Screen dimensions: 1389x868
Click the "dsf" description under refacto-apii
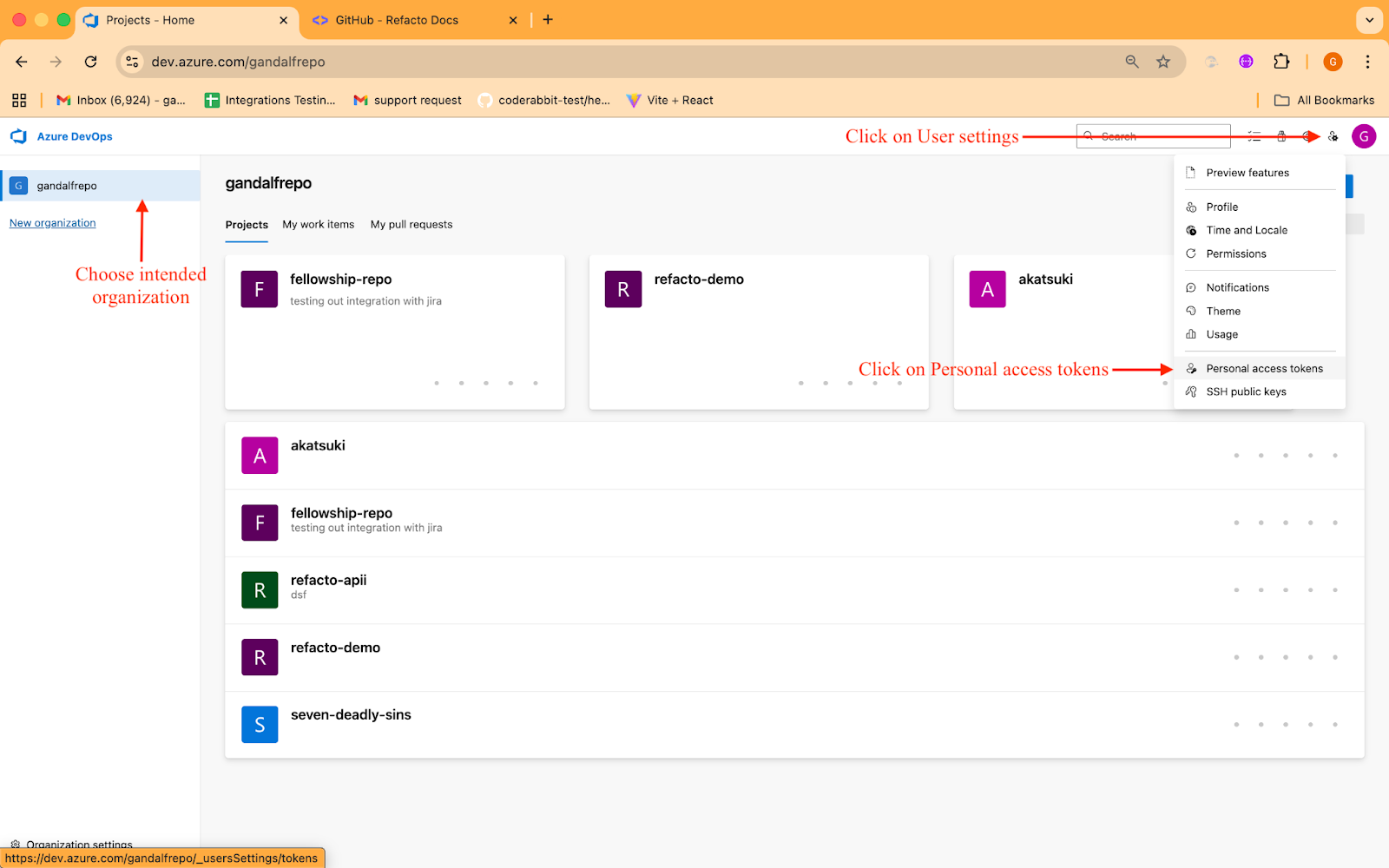pyautogui.click(x=299, y=595)
